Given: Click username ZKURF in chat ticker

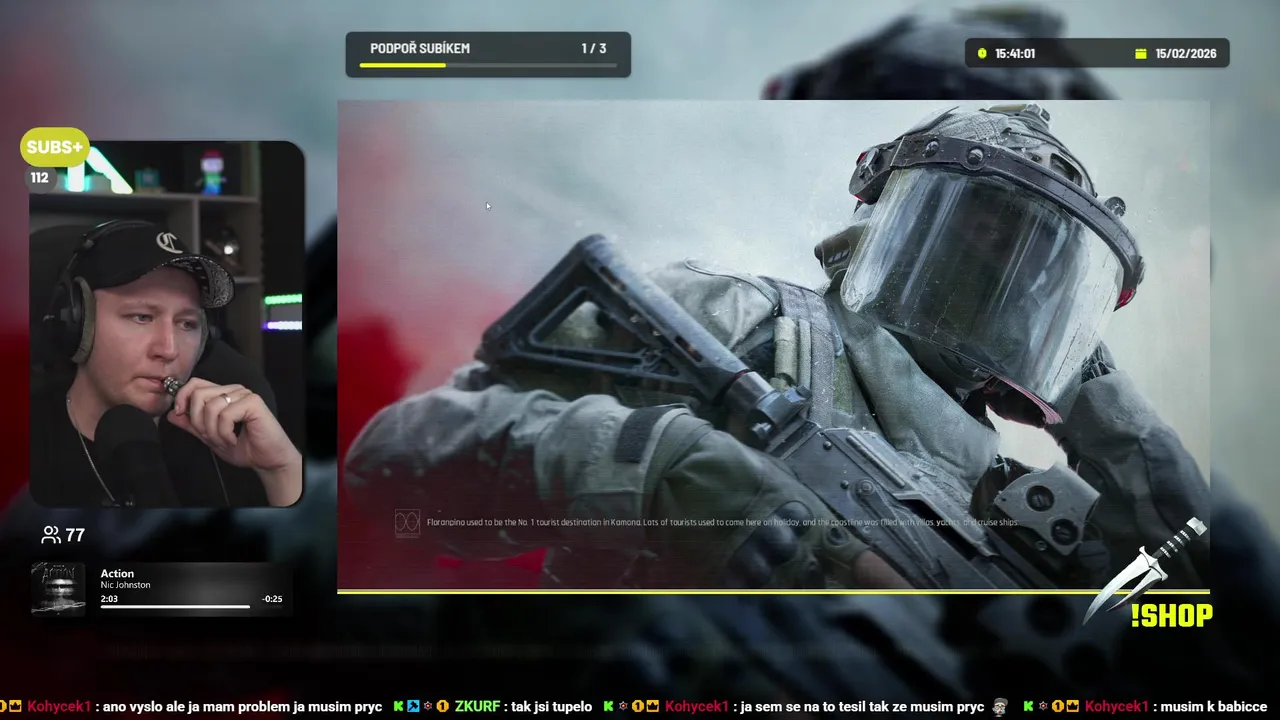Looking at the screenshot, I should click(477, 706).
